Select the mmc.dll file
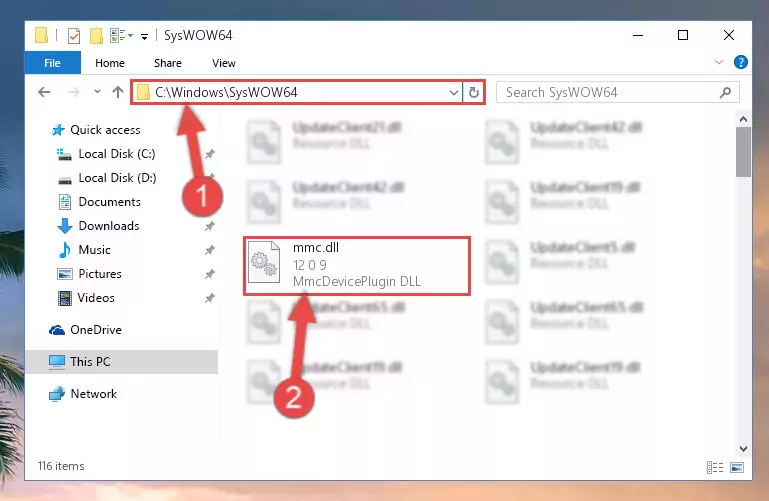This screenshot has height=501, width=769. (x=357, y=266)
